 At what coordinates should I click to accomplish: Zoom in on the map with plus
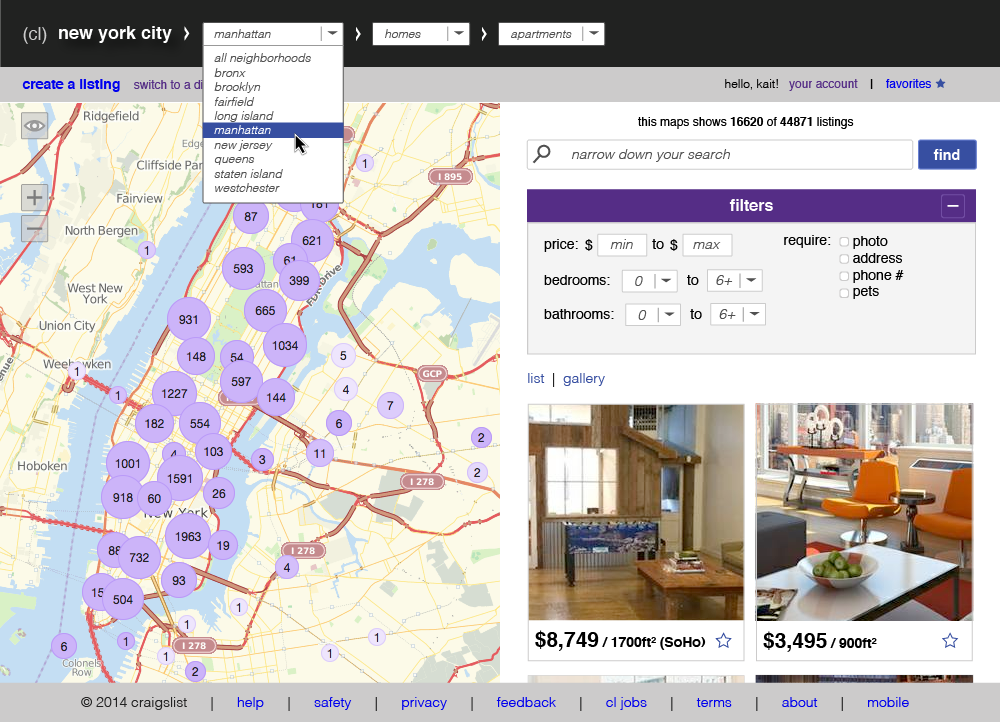coord(34,197)
